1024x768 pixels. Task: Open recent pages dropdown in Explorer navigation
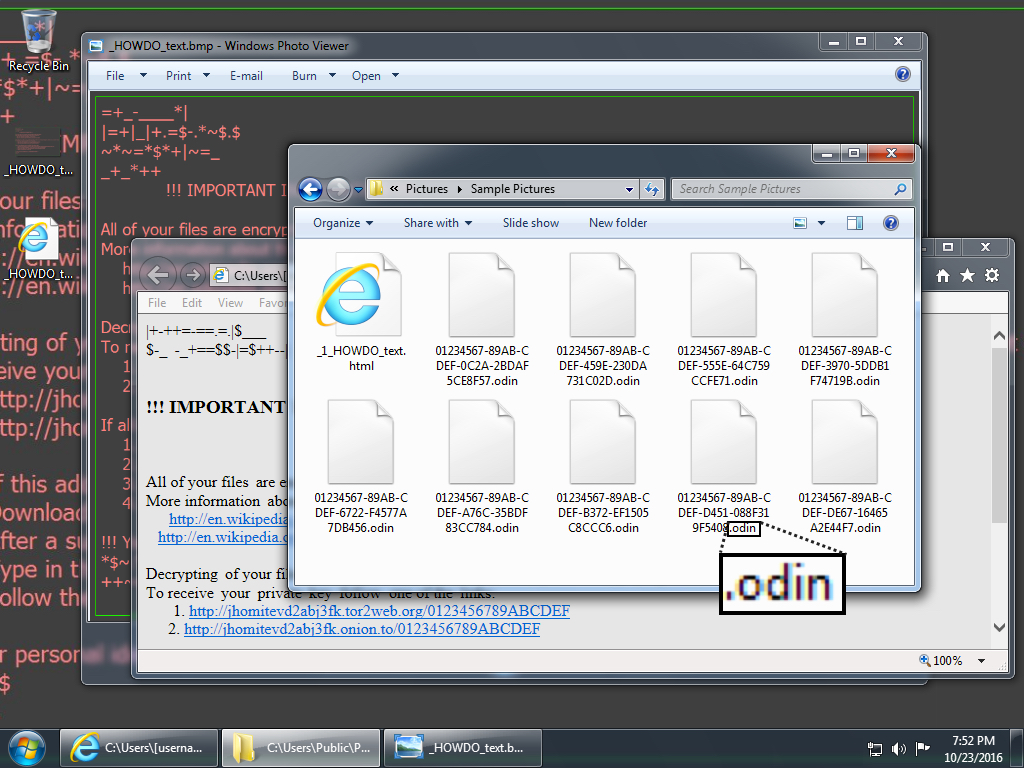click(358, 190)
